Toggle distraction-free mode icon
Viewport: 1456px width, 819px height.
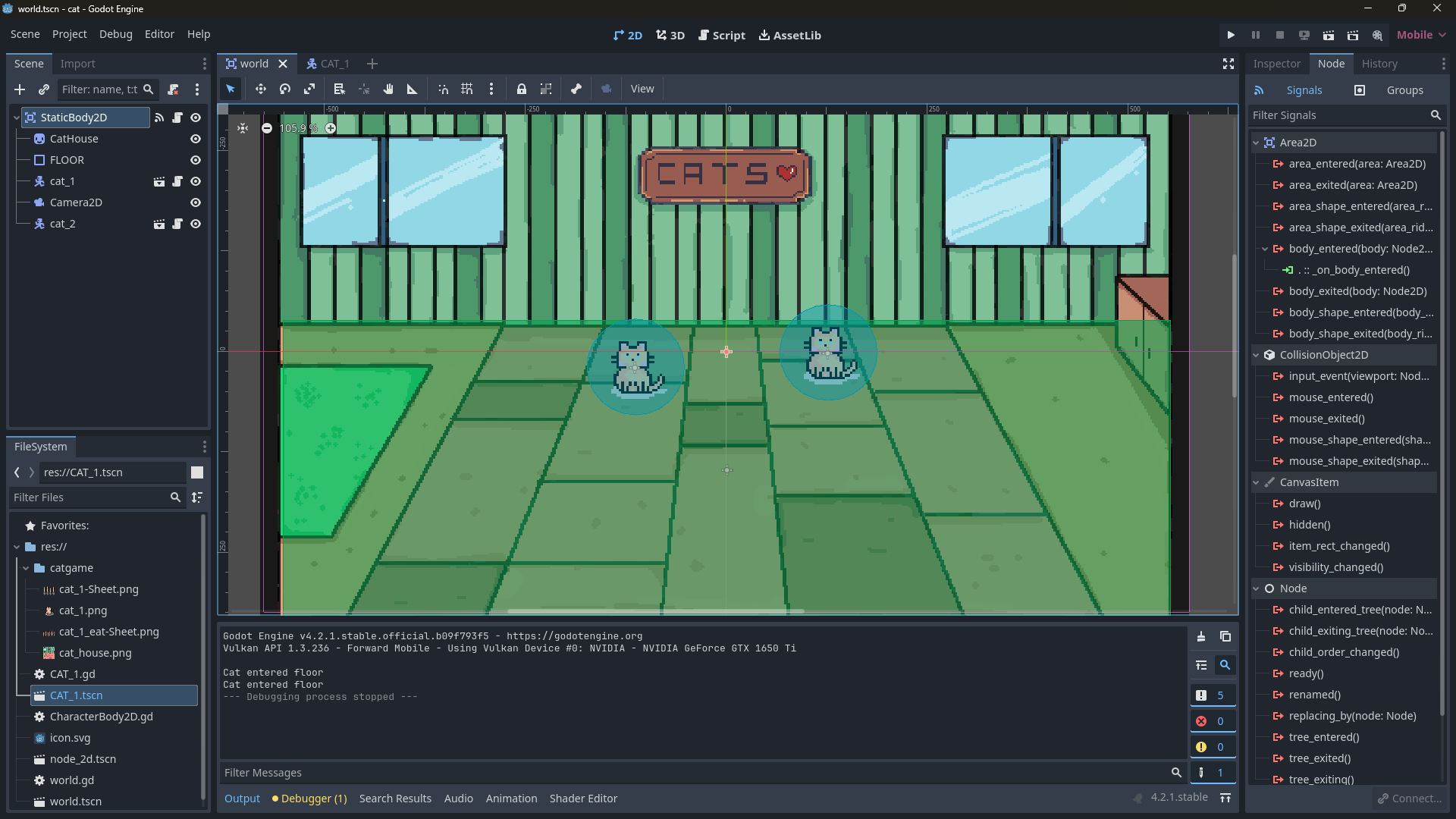[x=1228, y=64]
